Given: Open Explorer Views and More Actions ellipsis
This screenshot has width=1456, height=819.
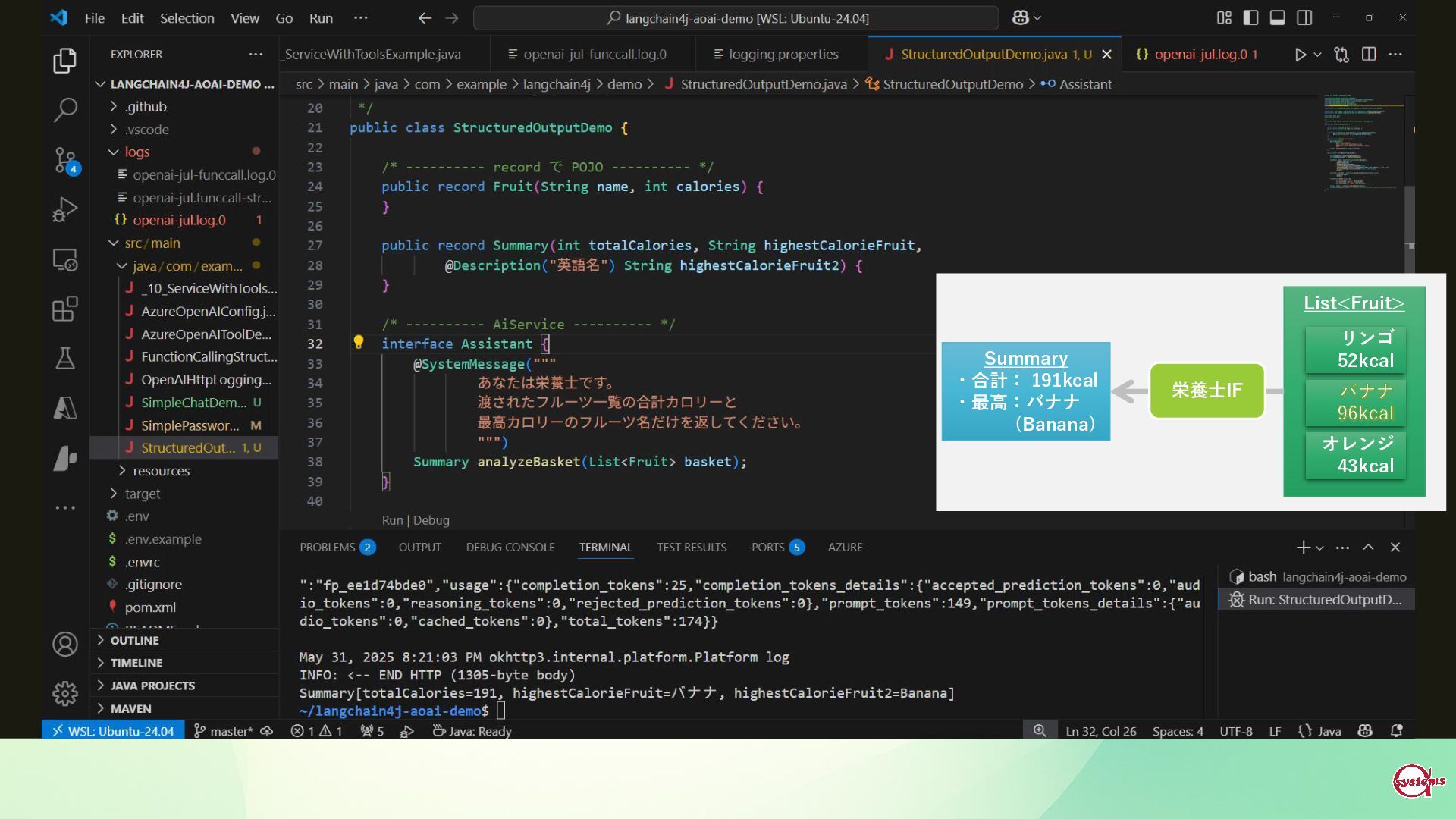Looking at the screenshot, I should (x=256, y=54).
